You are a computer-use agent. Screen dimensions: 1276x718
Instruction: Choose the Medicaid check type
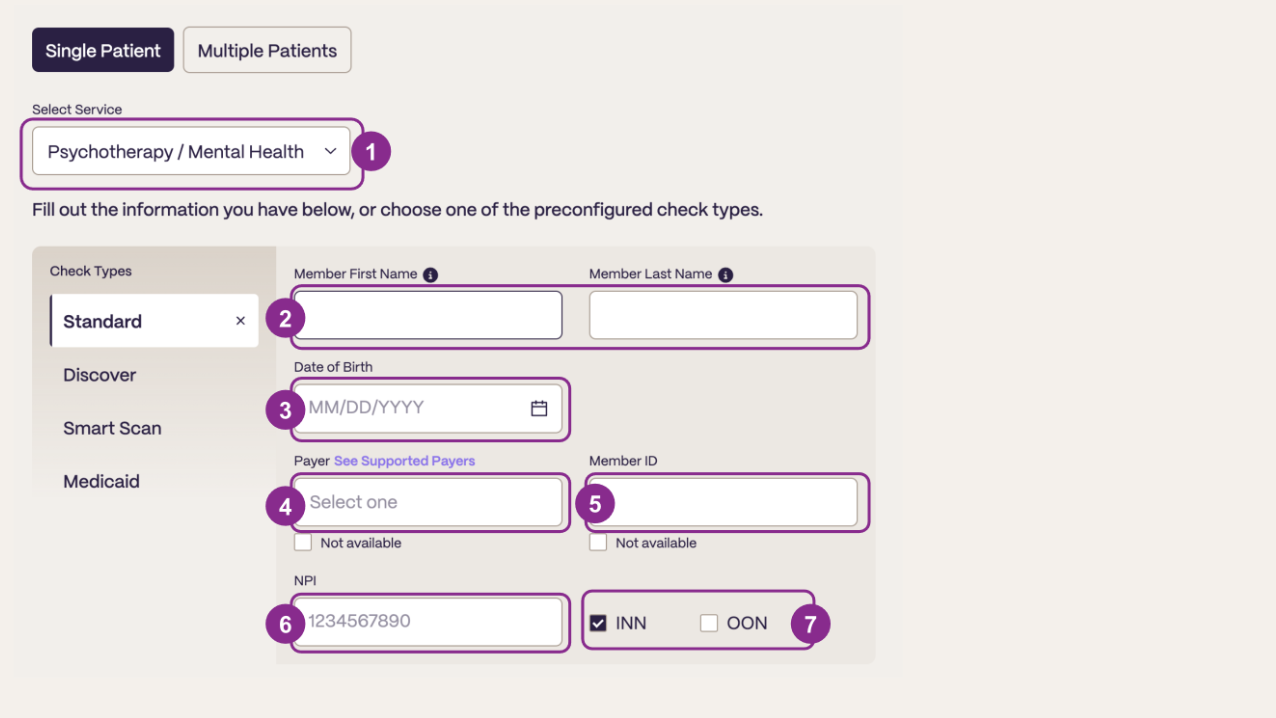coord(102,481)
